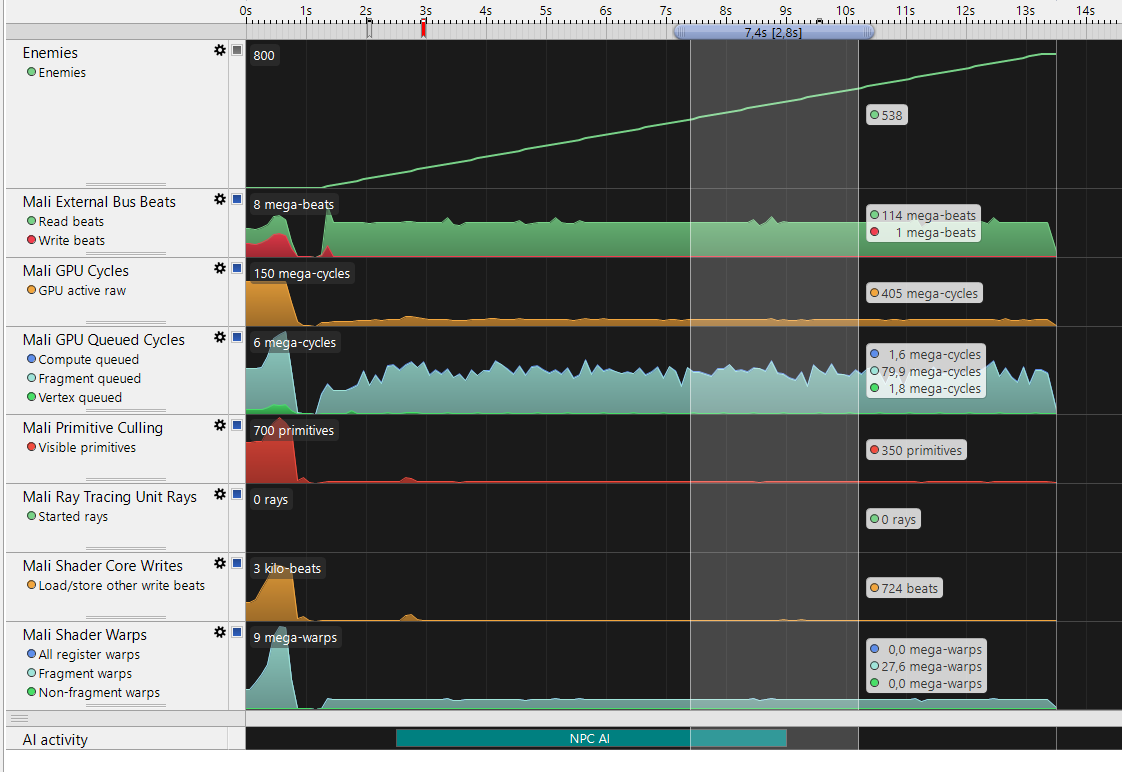Click the '9 mega-warps' scale label
Viewport: 1122px width, 772px height.
[295, 637]
